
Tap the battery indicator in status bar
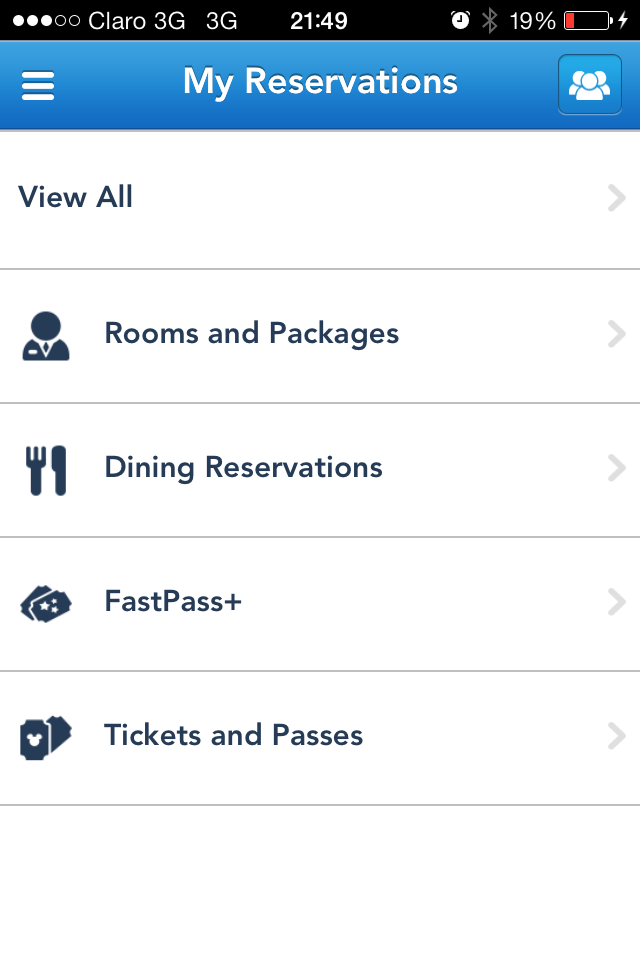click(588, 20)
